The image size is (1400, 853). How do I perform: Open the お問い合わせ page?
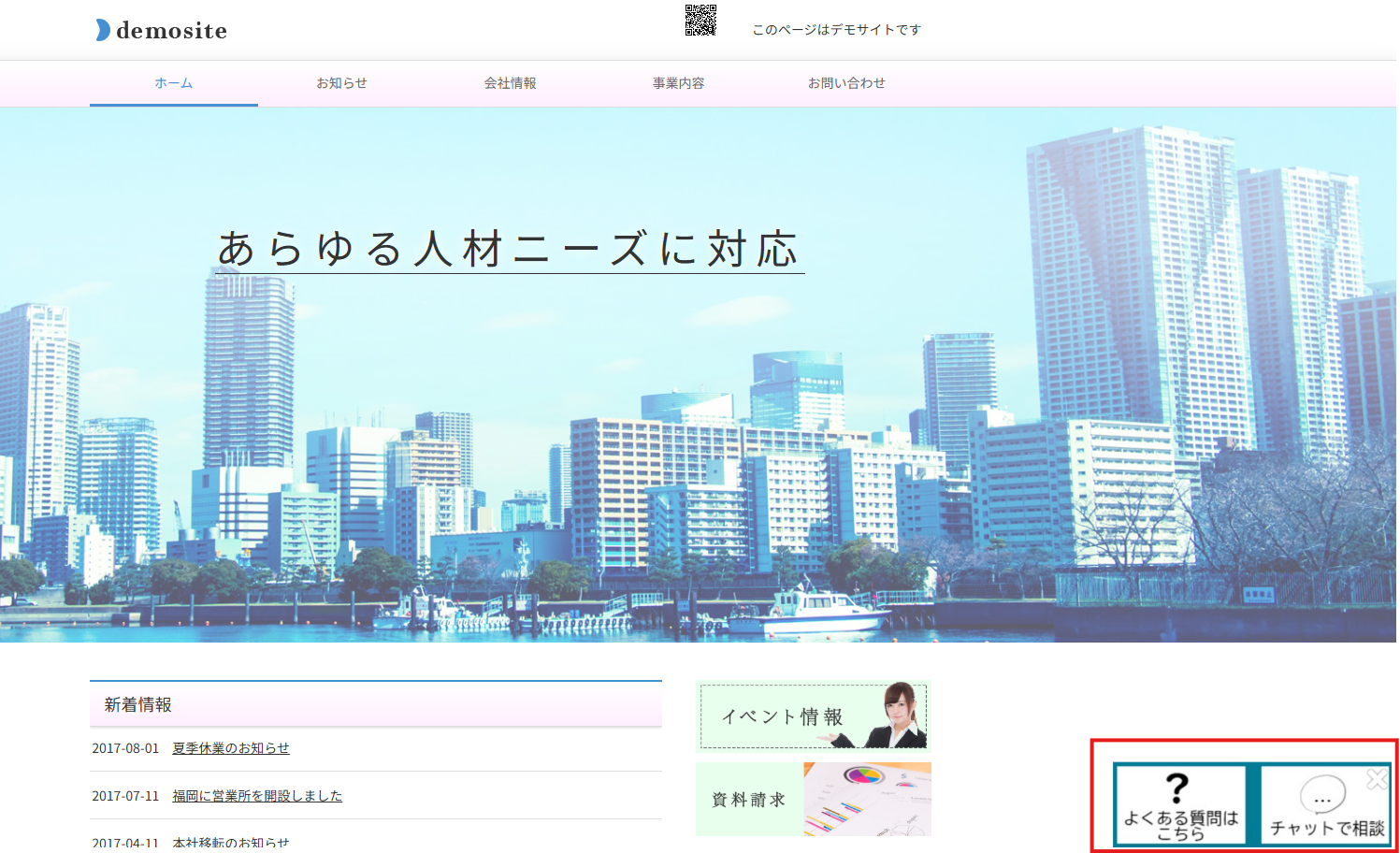pyautogui.click(x=846, y=83)
